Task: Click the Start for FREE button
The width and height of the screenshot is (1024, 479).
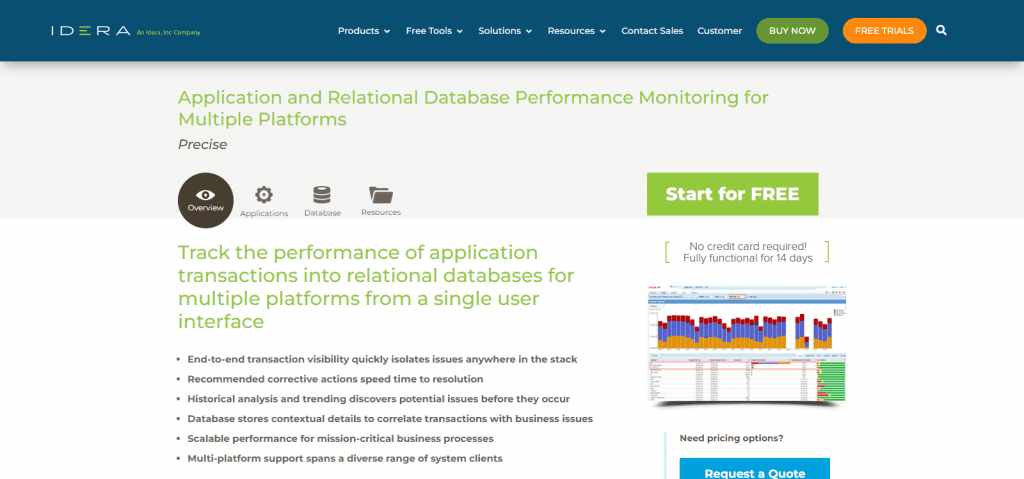Action: pos(732,194)
